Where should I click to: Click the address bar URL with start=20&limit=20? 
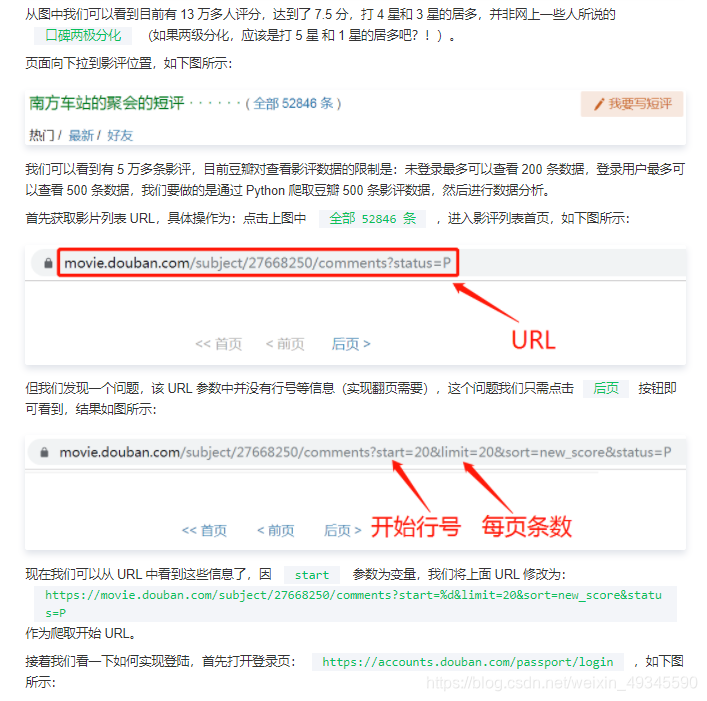coord(365,452)
